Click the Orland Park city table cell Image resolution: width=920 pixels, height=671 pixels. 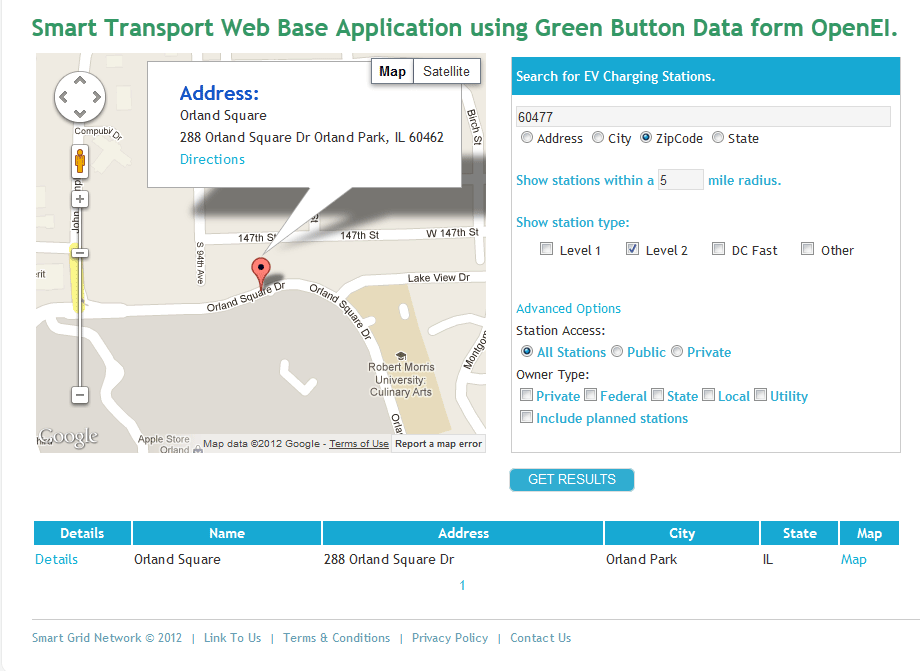[x=641, y=560]
